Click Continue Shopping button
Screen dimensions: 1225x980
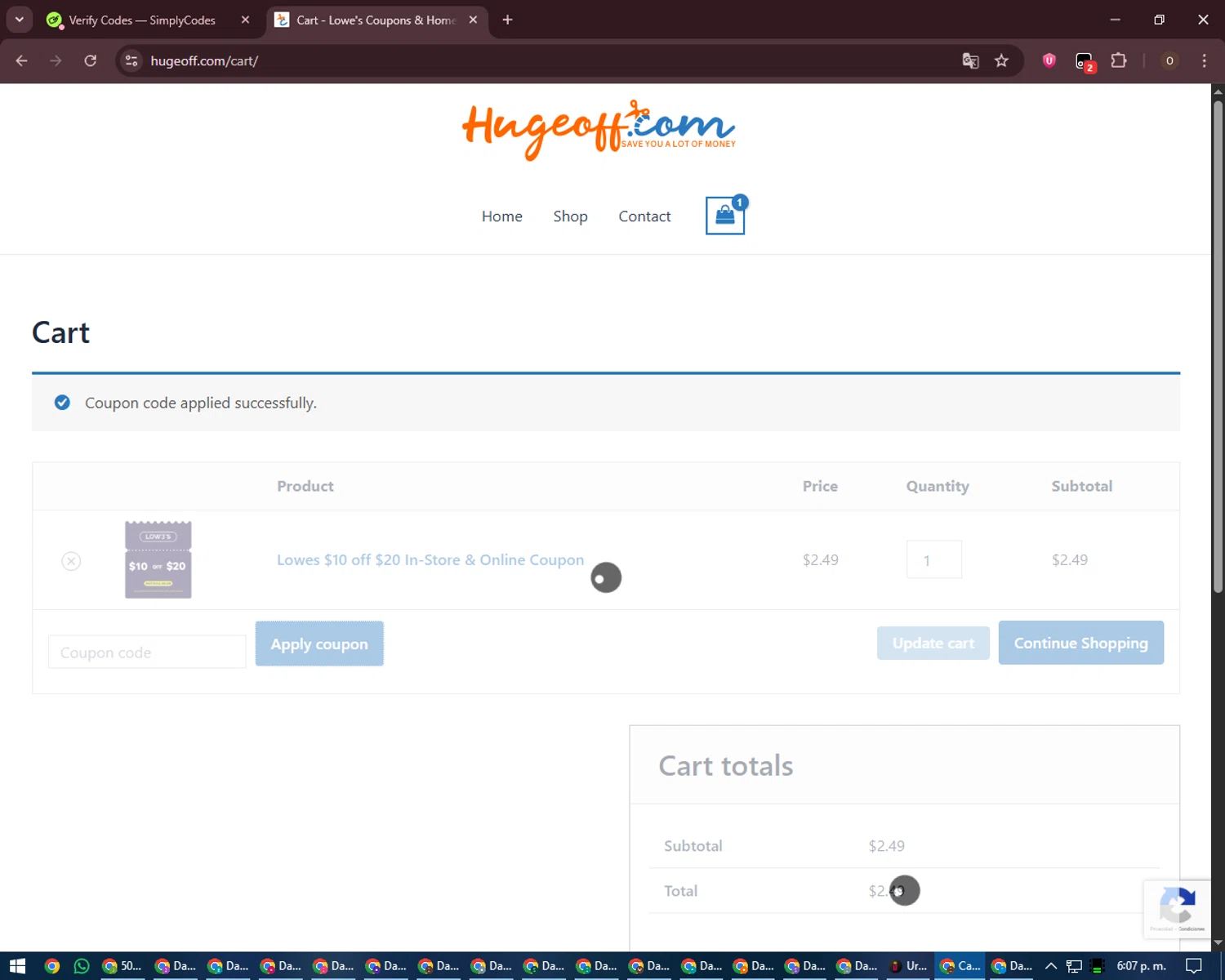click(1080, 643)
